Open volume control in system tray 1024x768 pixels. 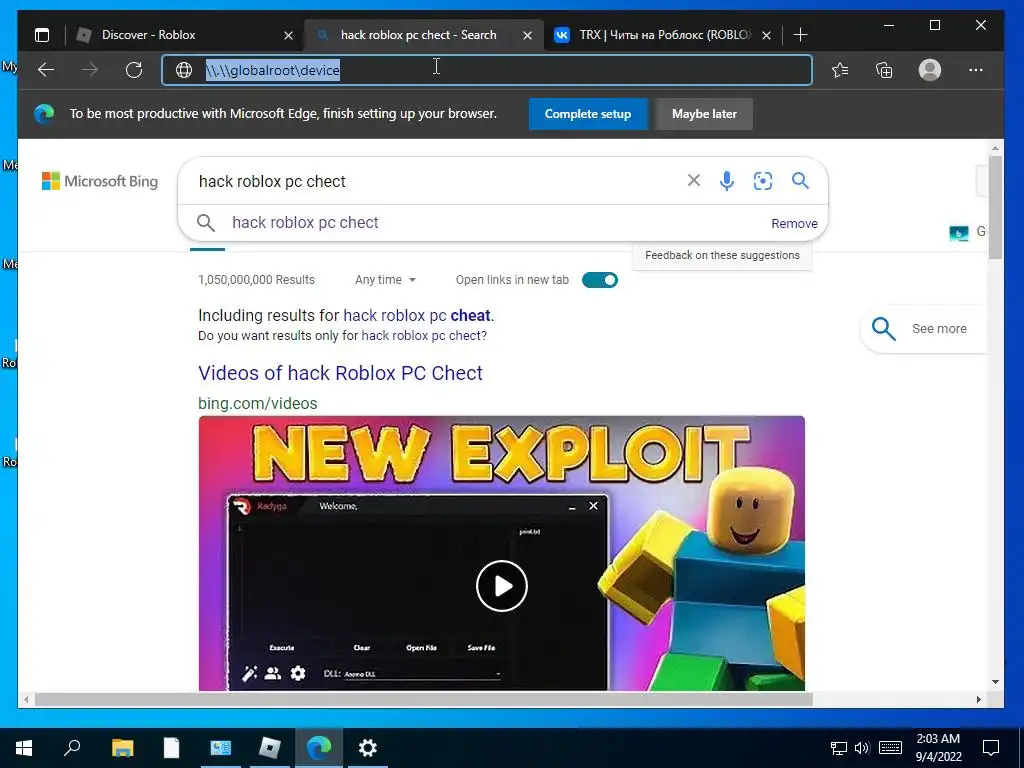click(861, 748)
